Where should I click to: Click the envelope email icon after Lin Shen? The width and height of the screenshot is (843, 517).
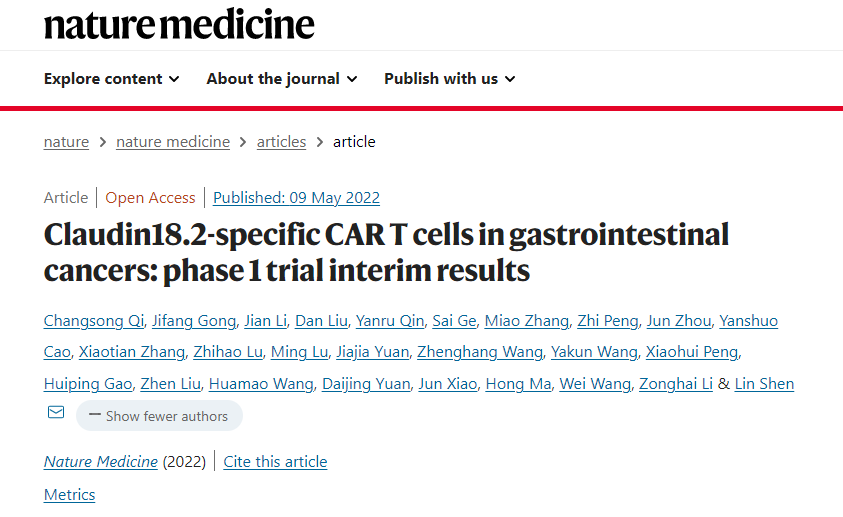(x=56, y=412)
